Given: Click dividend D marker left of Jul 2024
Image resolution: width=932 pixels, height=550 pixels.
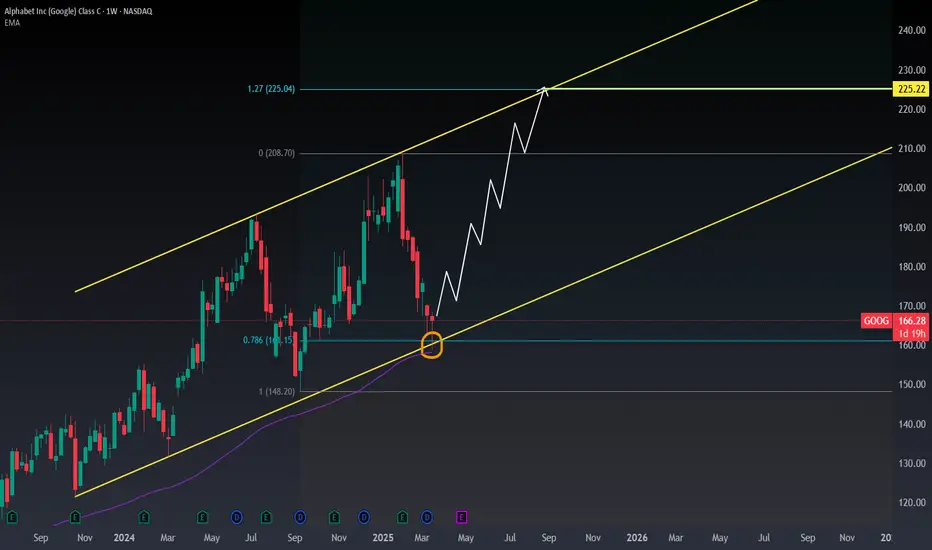Looking at the screenshot, I should (237, 517).
